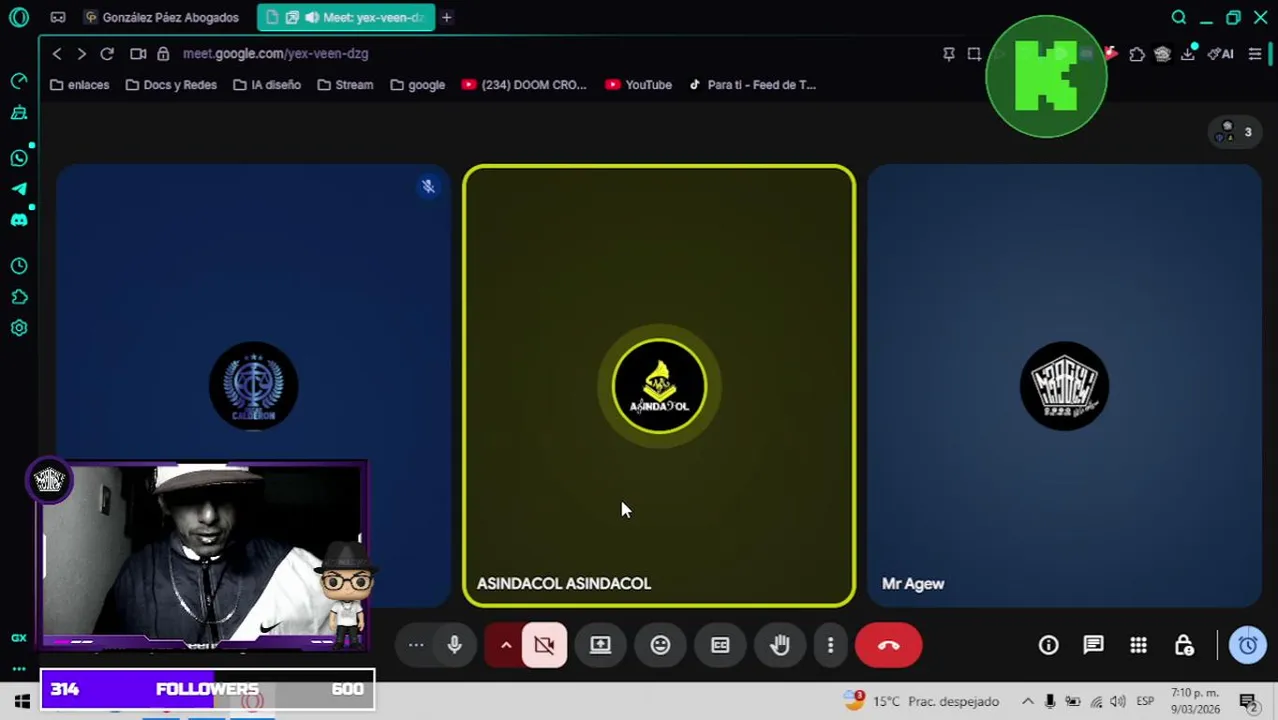The height and width of the screenshot is (720, 1278).
Task: Open the Stream bookmarks folder
Action: tap(345, 85)
